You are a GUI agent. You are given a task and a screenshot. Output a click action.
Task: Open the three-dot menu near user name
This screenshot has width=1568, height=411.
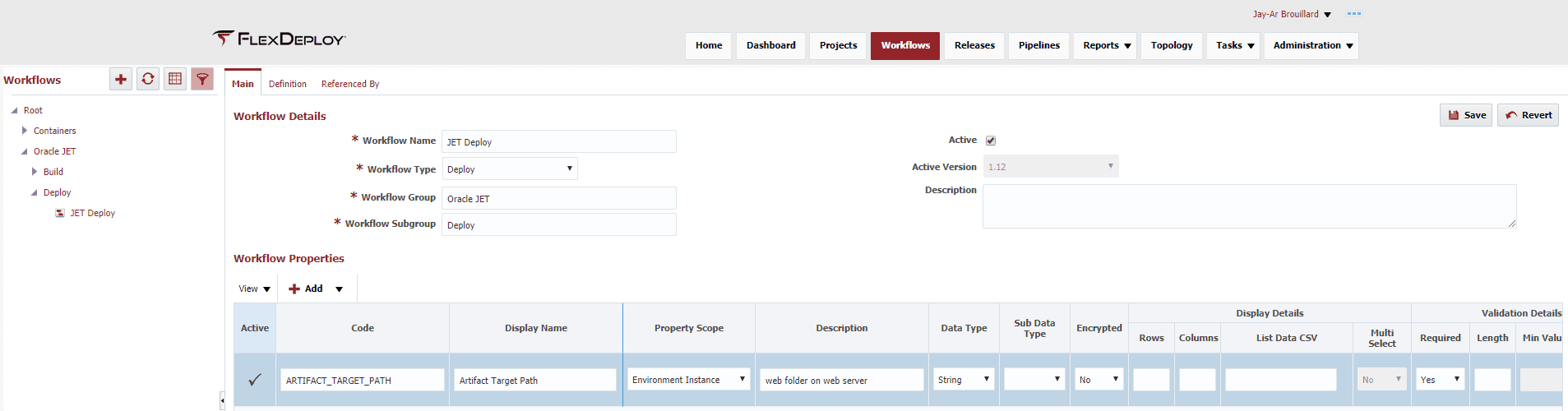click(1354, 14)
